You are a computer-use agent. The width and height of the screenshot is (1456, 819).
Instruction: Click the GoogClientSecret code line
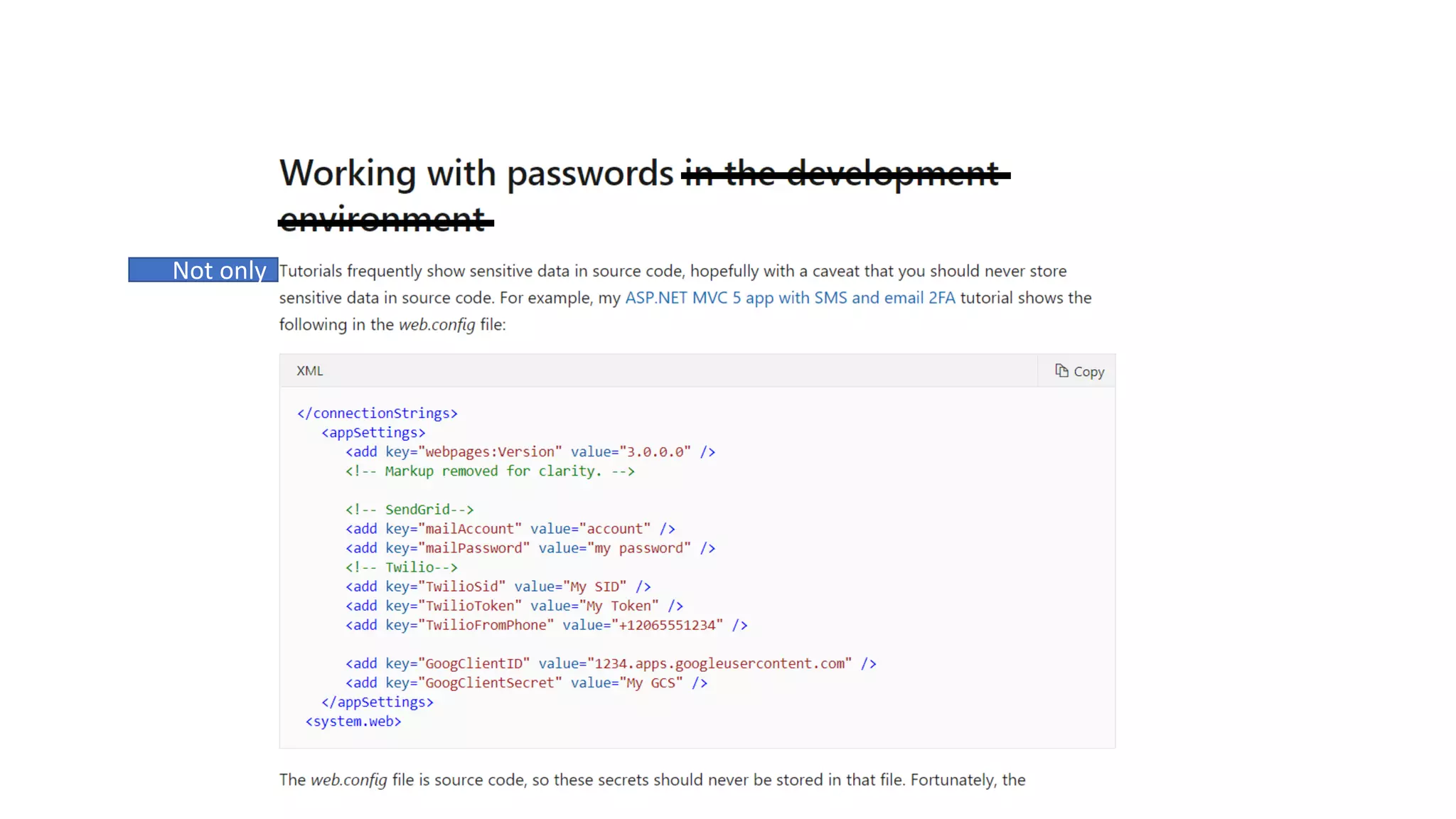click(x=526, y=682)
